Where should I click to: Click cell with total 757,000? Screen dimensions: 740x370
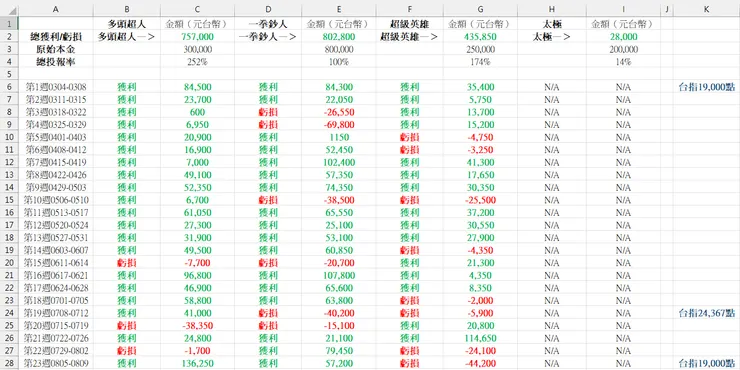point(197,37)
